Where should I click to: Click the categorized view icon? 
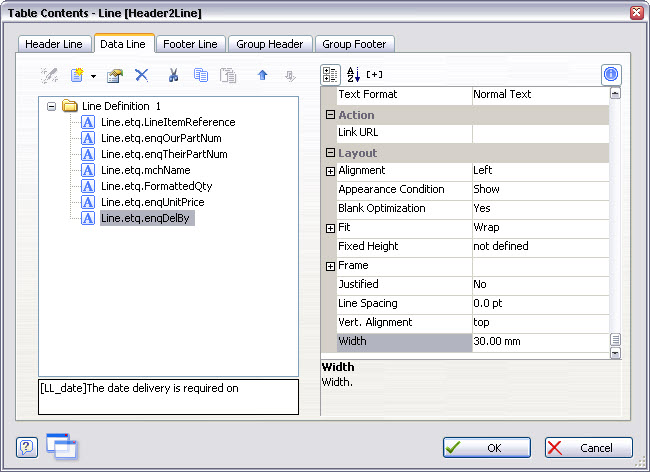pyautogui.click(x=330, y=75)
